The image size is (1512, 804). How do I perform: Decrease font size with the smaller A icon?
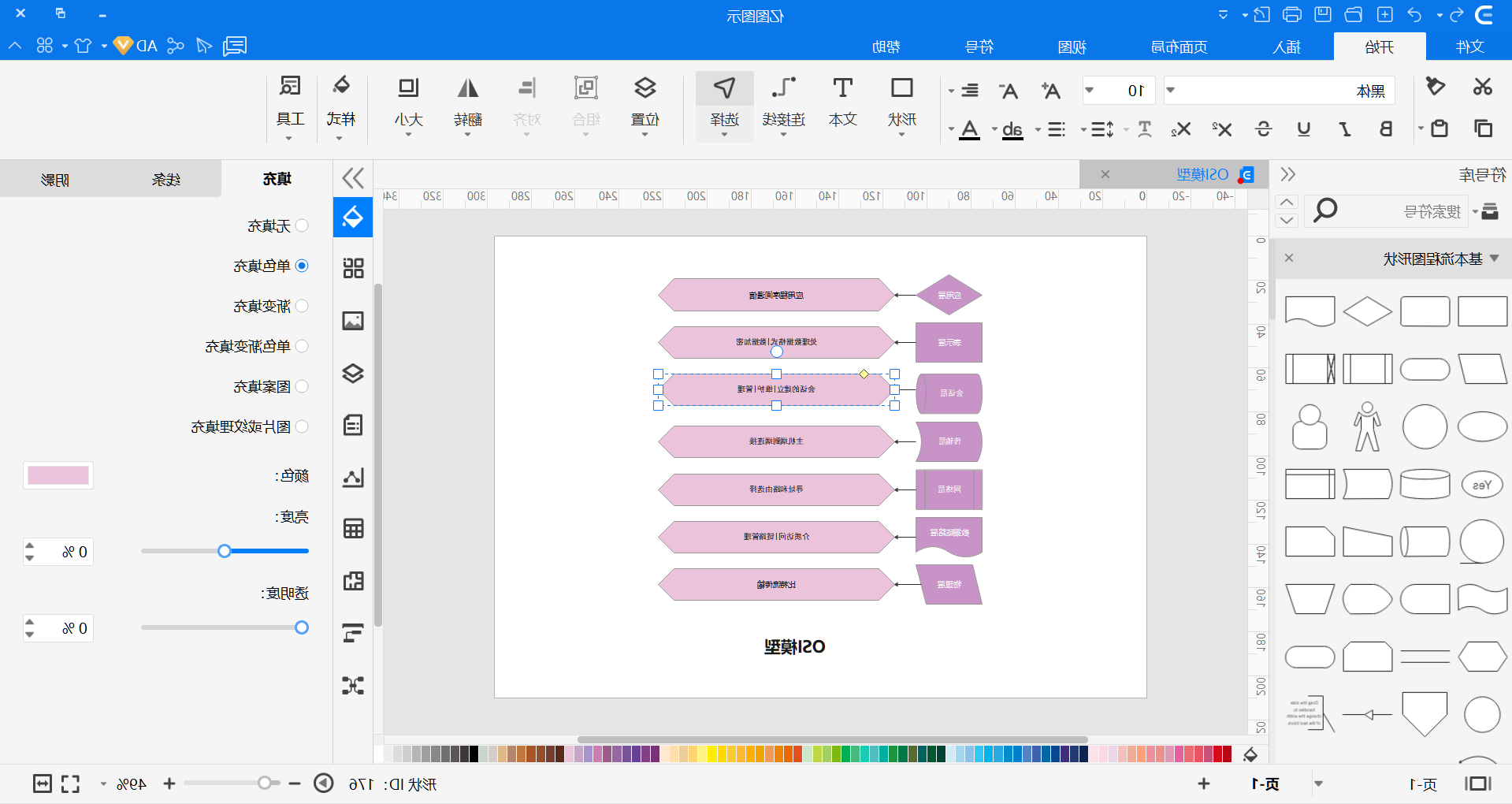pyautogui.click(x=1009, y=91)
